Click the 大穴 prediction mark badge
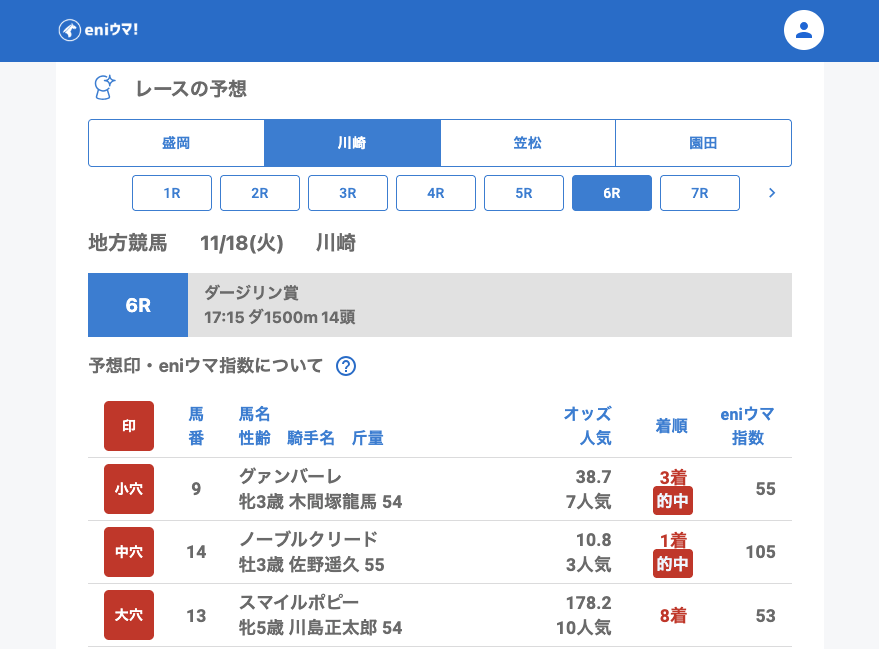The width and height of the screenshot is (879, 649). (x=129, y=615)
